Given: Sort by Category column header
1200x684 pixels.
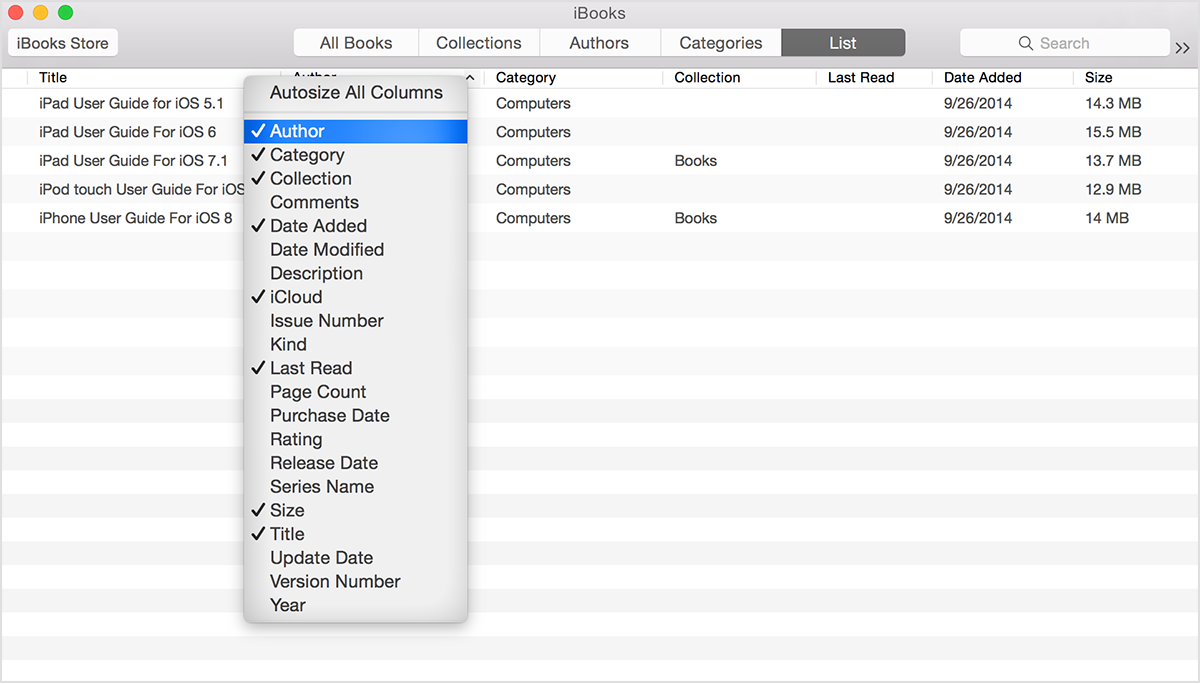Looking at the screenshot, I should tap(526, 77).
